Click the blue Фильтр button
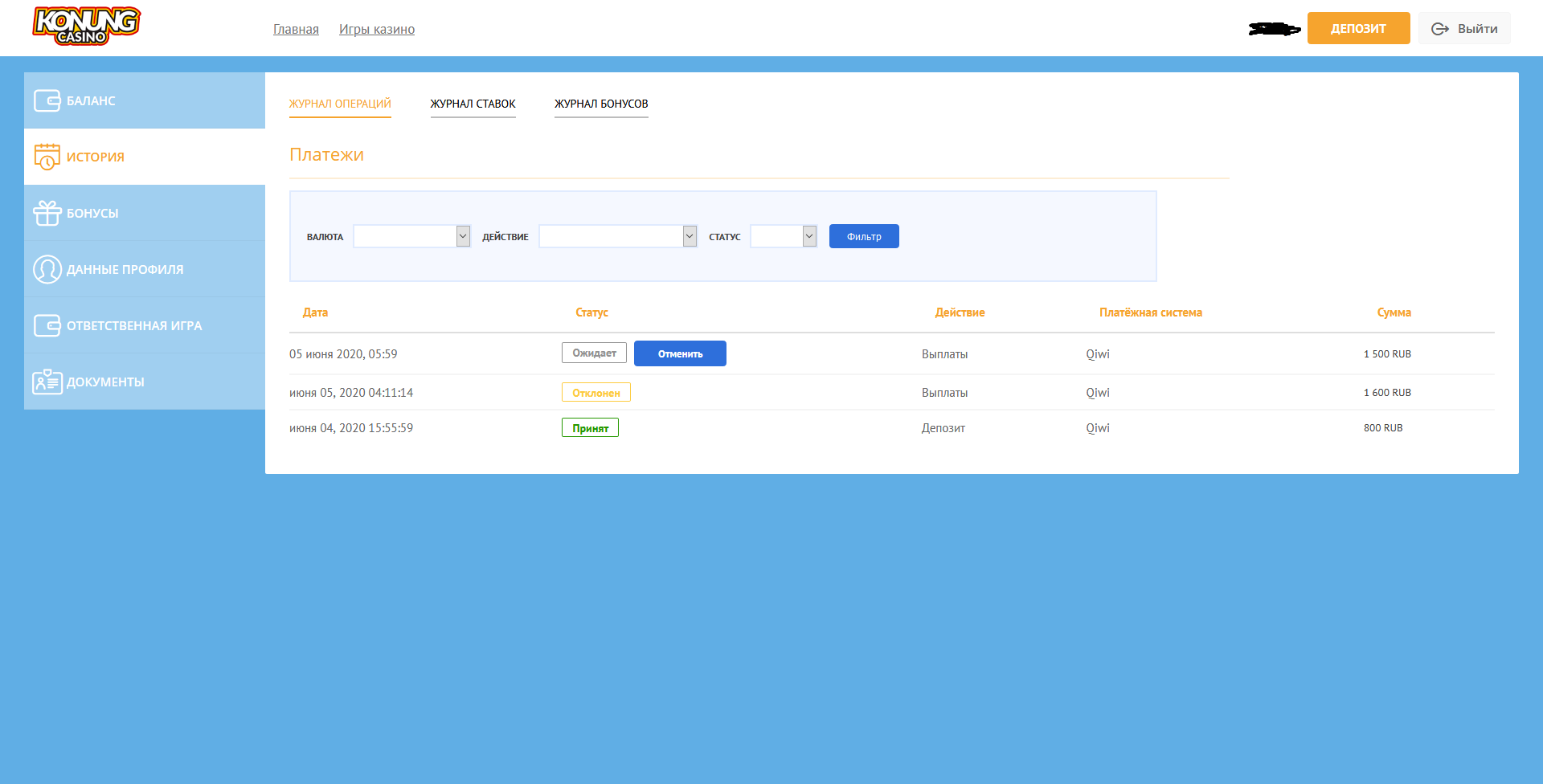Viewport: 1543px width, 784px height. (864, 236)
